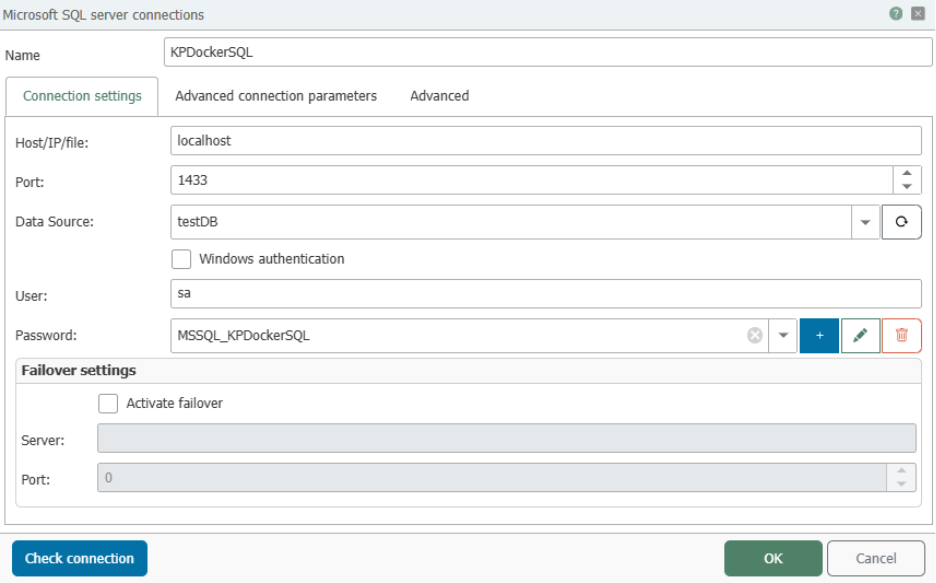The height and width of the screenshot is (583, 936).
Task: Click the Activate failover label
Action: 174,403
